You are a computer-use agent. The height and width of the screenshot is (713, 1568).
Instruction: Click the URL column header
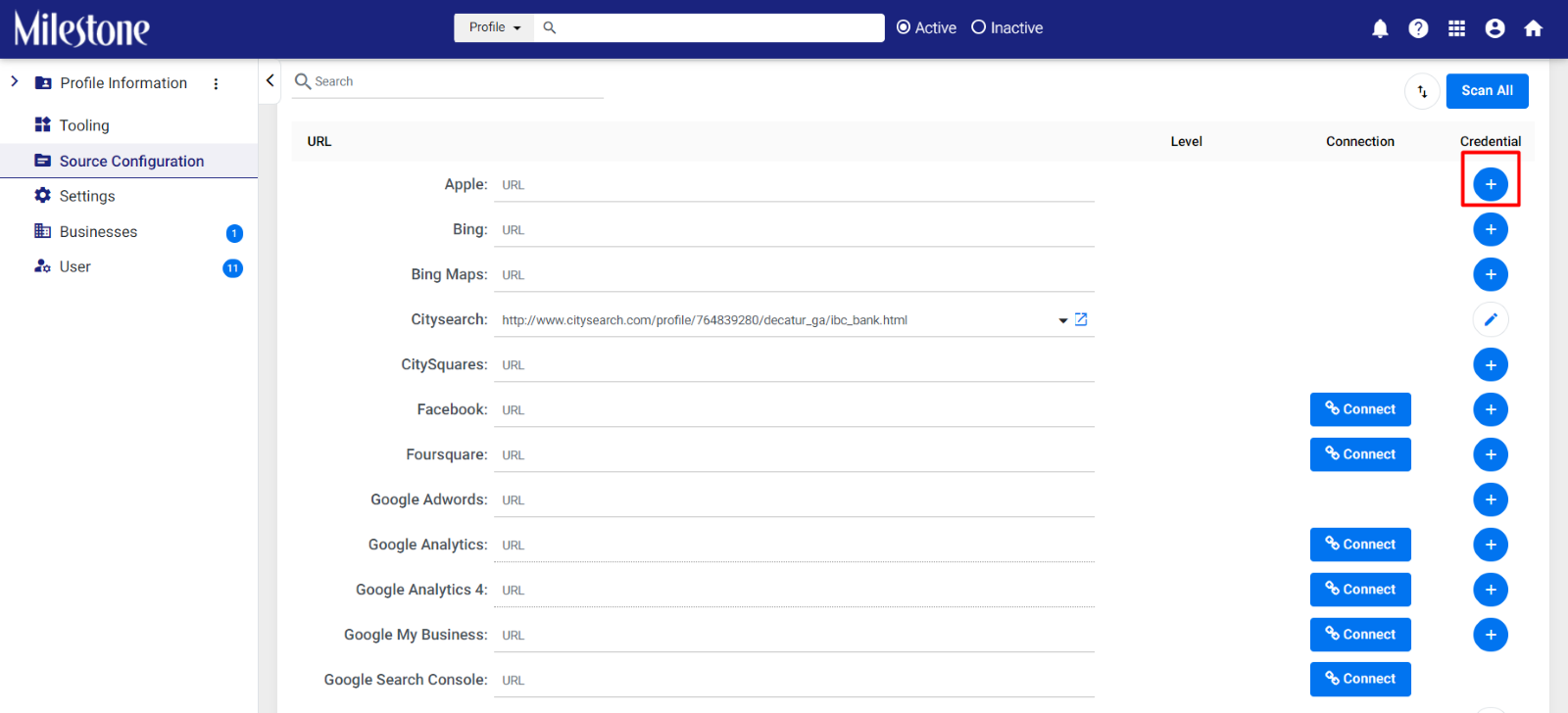[319, 141]
